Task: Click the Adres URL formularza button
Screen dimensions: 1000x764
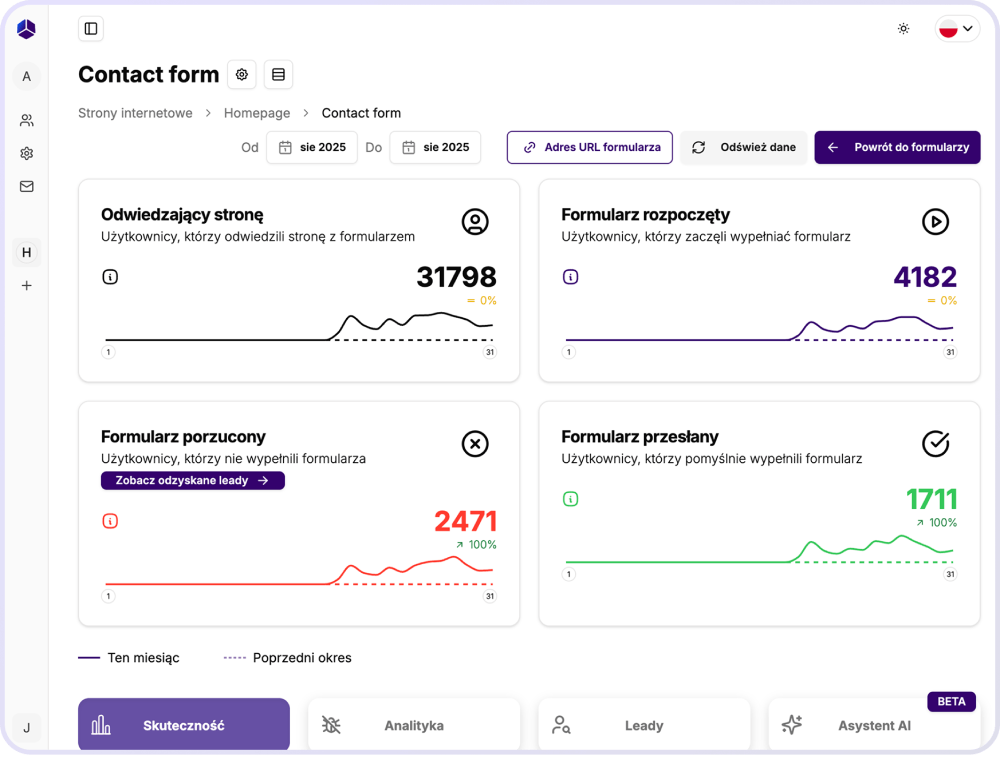Action: click(590, 147)
